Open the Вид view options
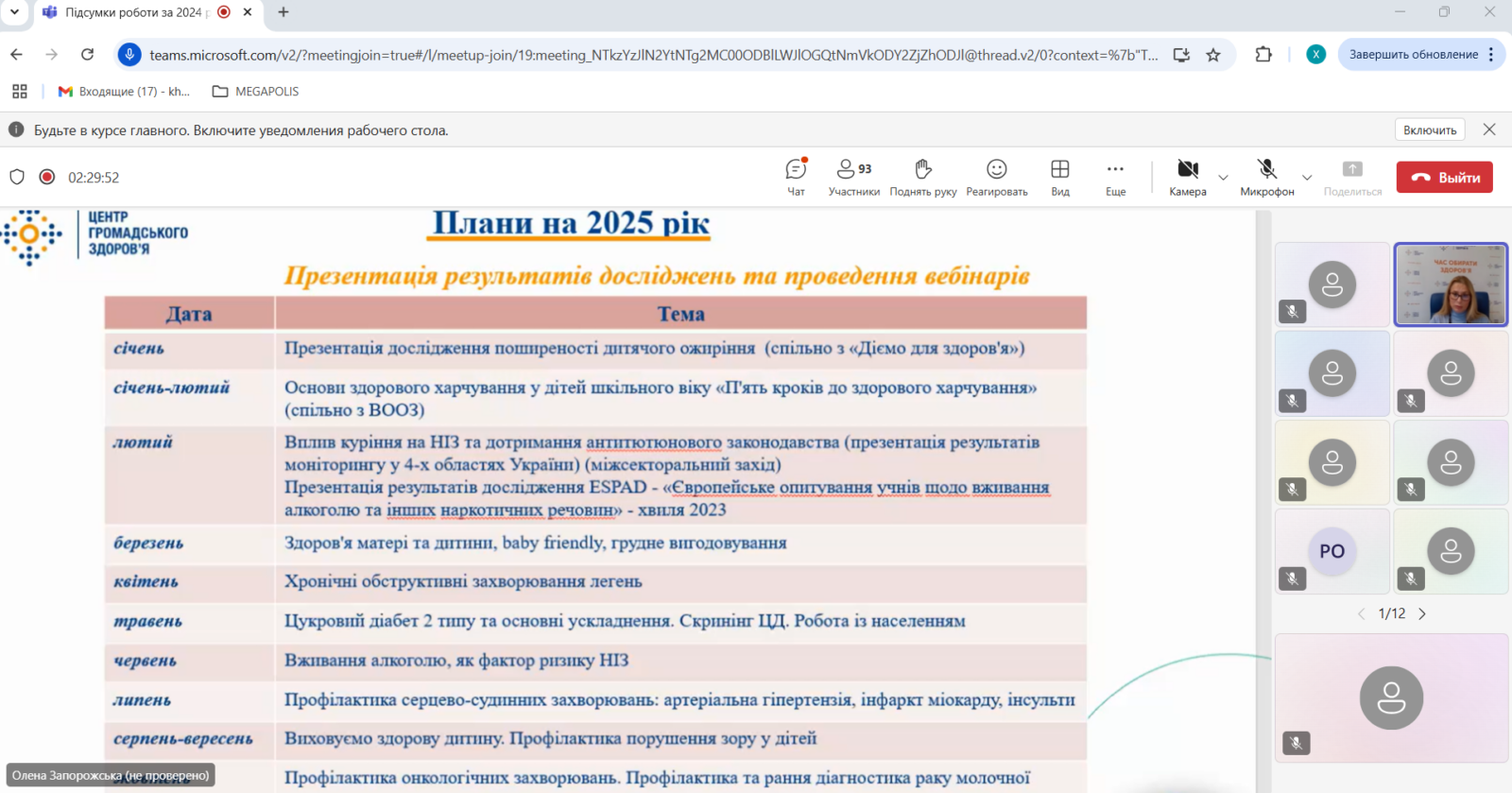This screenshot has width=1512, height=793. pos(1060,177)
